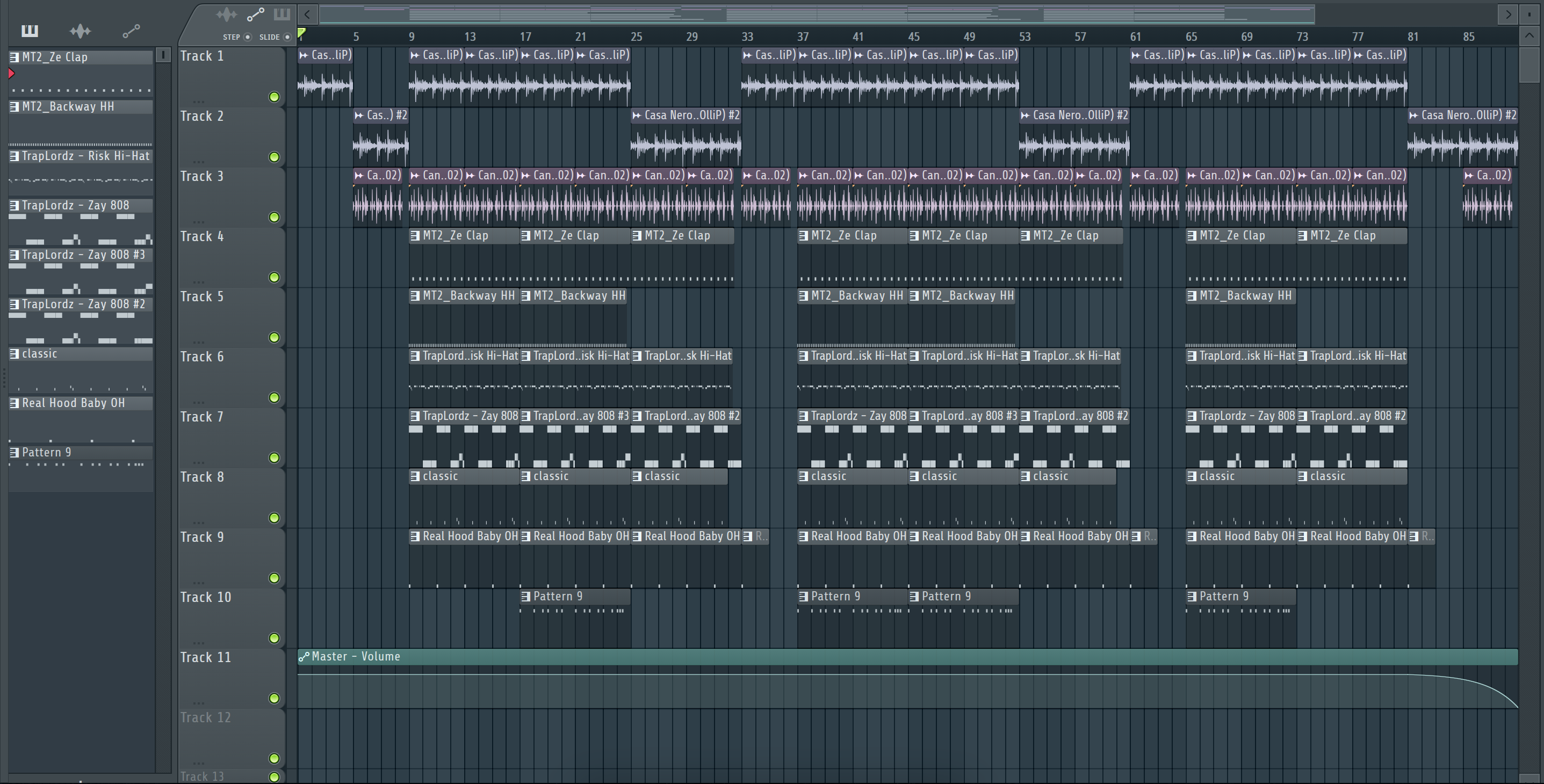This screenshot has height=784, width=1544.
Task: Click the picker panel scrollbar handle beside MT2_Ze Clap
Action: coord(162,55)
